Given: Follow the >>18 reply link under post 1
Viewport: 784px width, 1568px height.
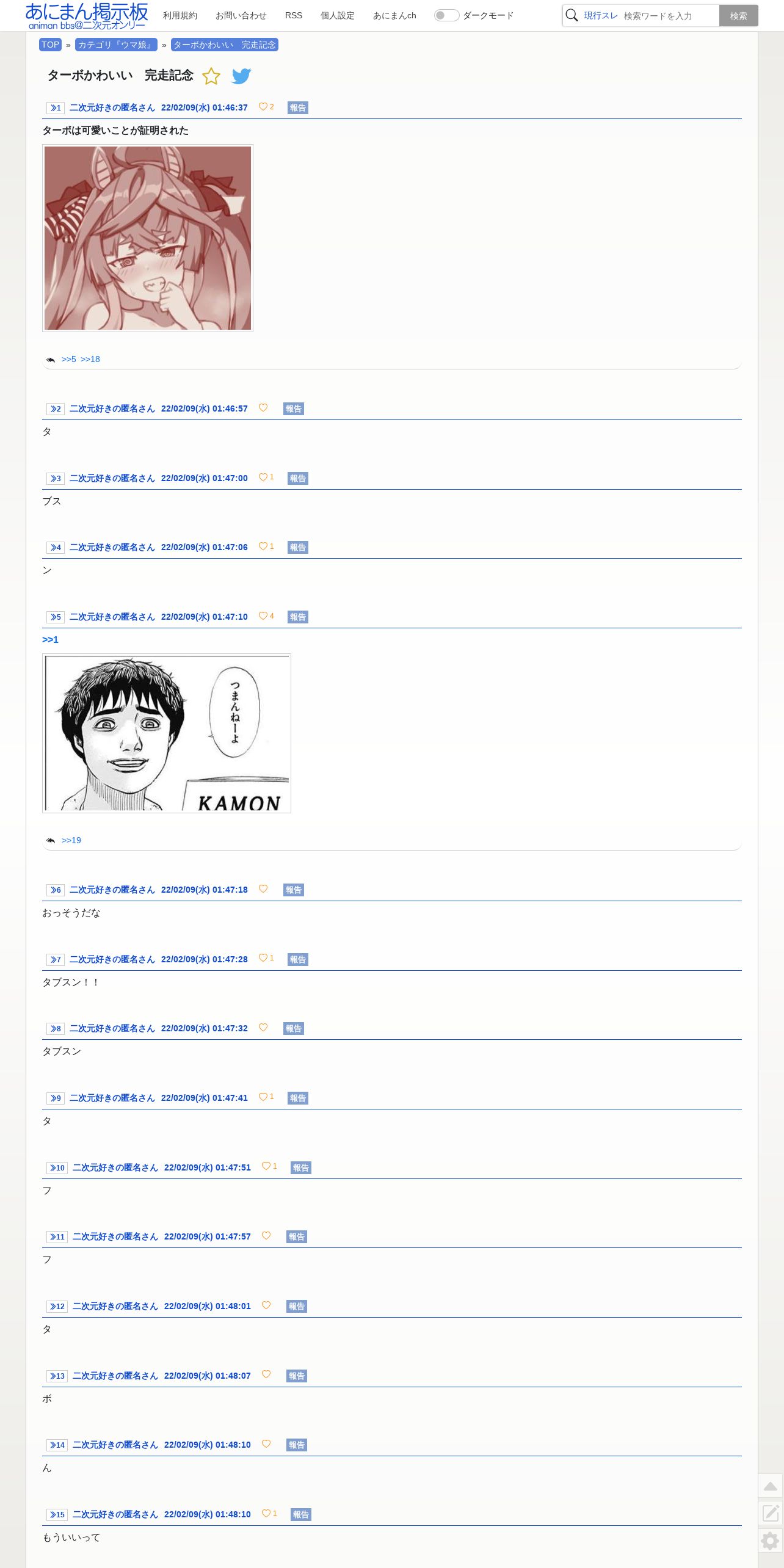Looking at the screenshot, I should pos(90,359).
